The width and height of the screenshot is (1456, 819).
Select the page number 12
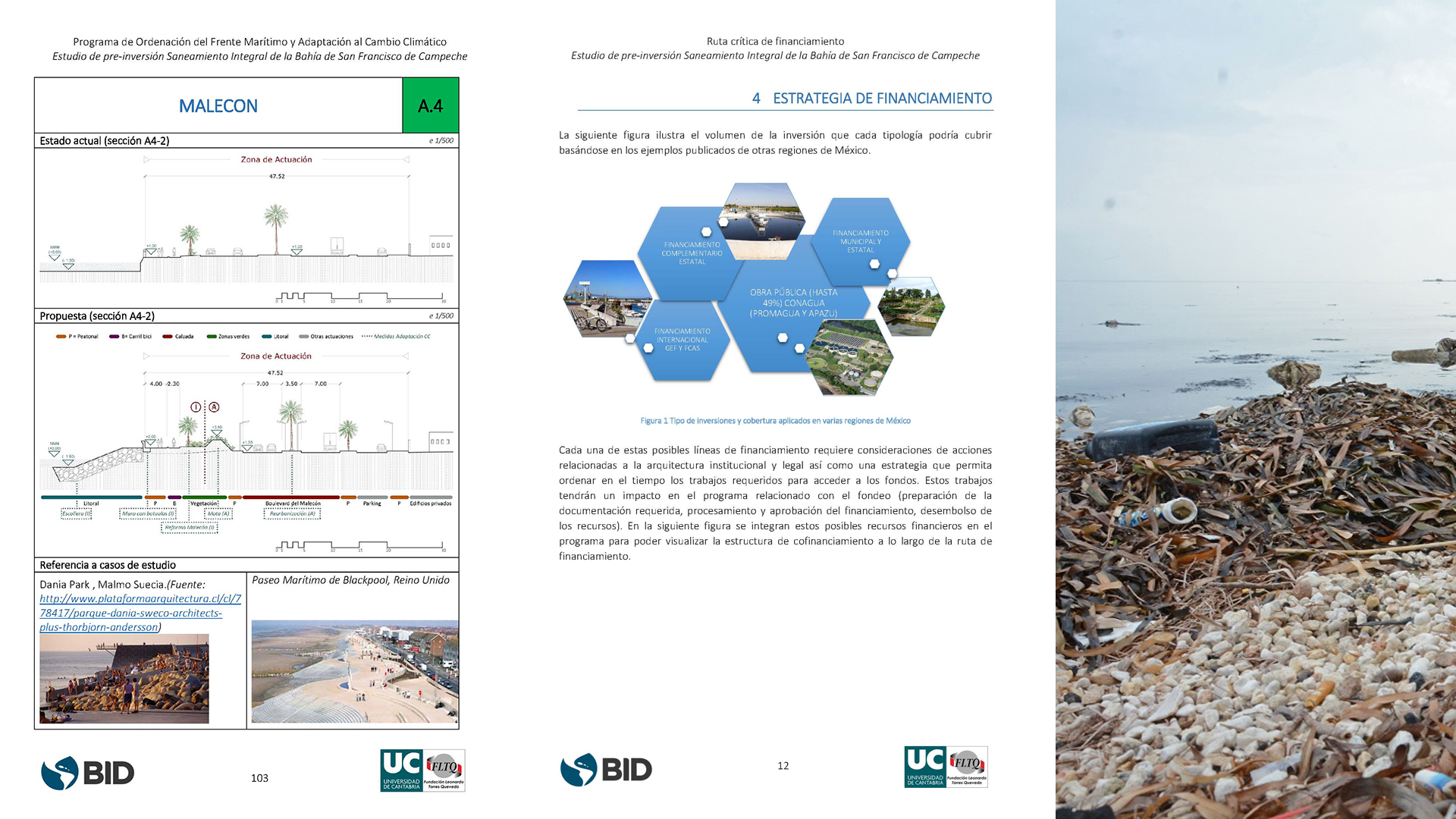[783, 766]
